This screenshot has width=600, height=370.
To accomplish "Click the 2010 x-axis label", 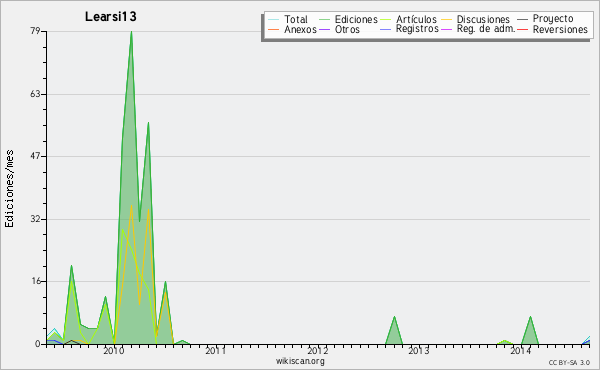I will click(114, 351).
